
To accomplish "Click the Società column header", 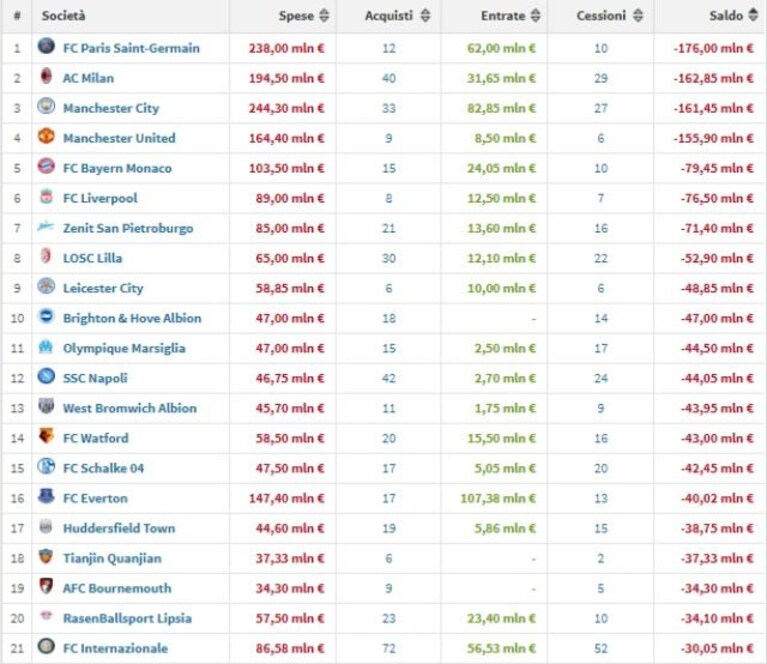I will pos(63,16).
